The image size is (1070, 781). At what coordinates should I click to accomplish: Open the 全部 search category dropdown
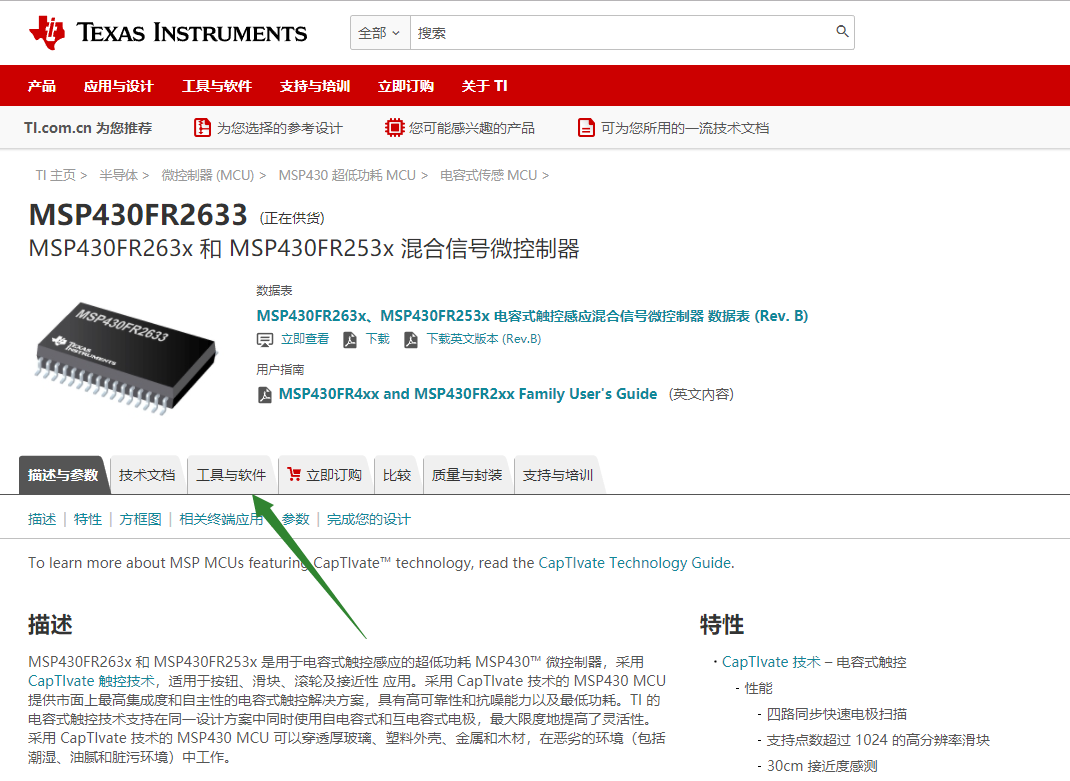point(379,33)
